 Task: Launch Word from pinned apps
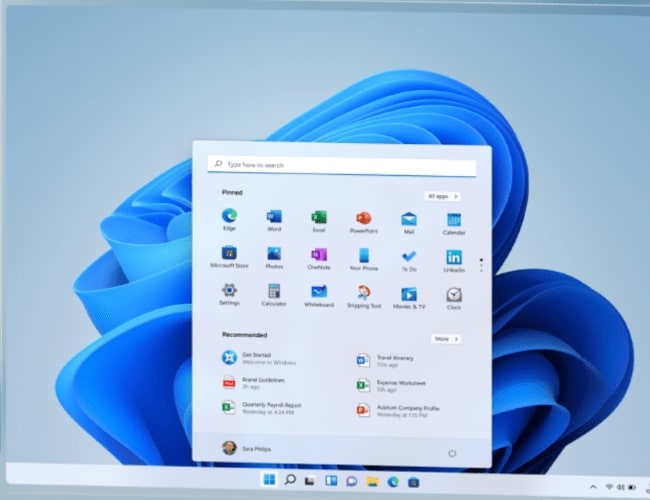pyautogui.click(x=274, y=221)
